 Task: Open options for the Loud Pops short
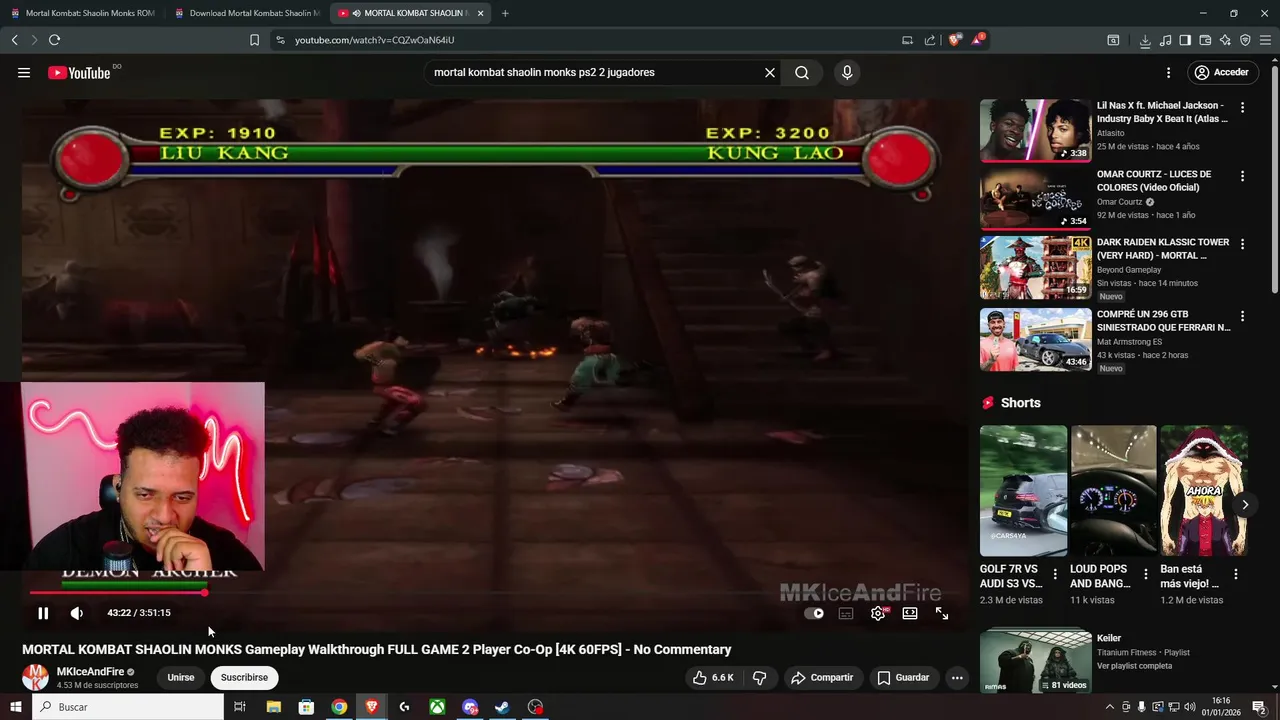tap(1146, 575)
